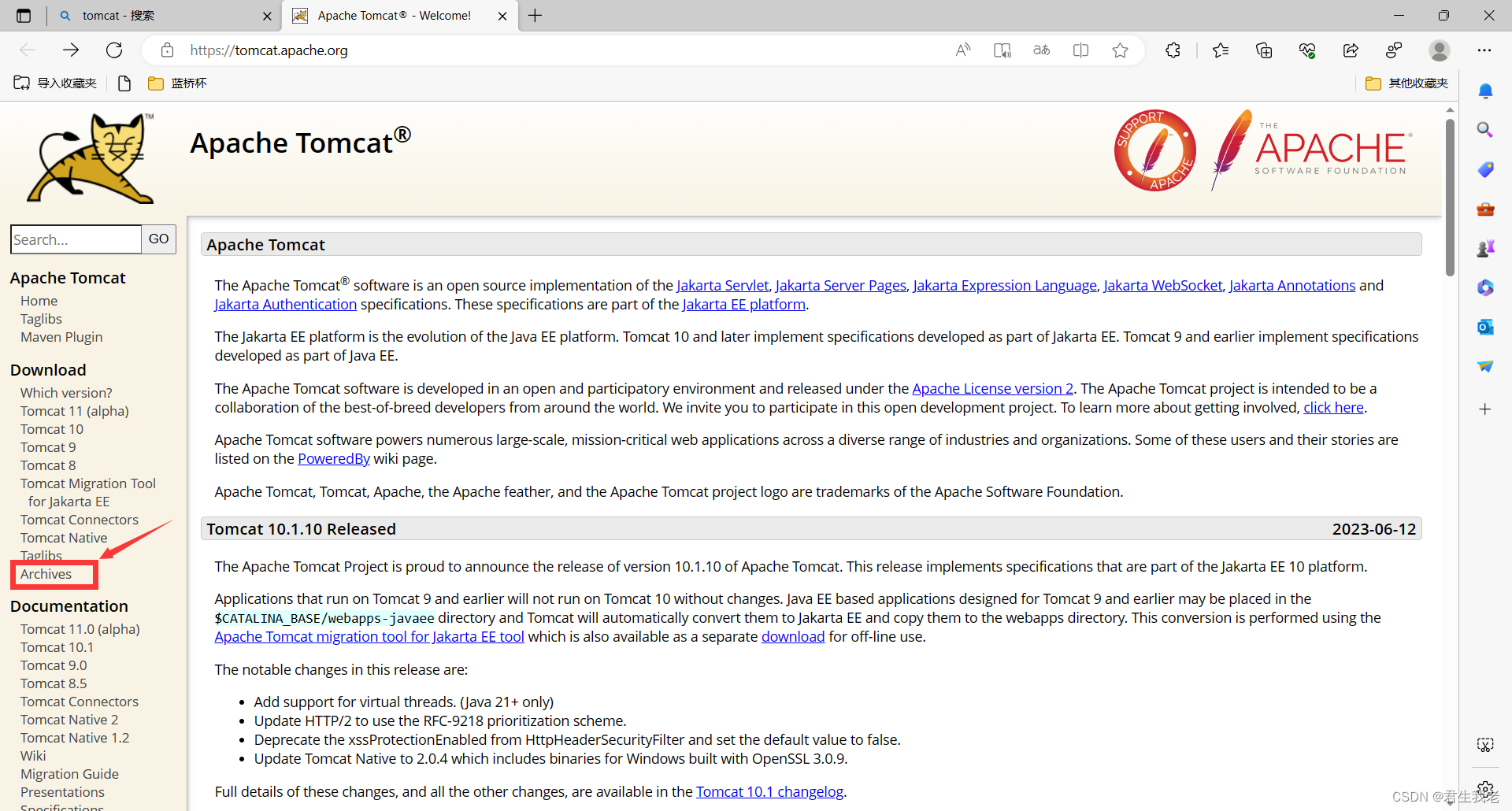Open the blank page bookmark icon

[124, 83]
